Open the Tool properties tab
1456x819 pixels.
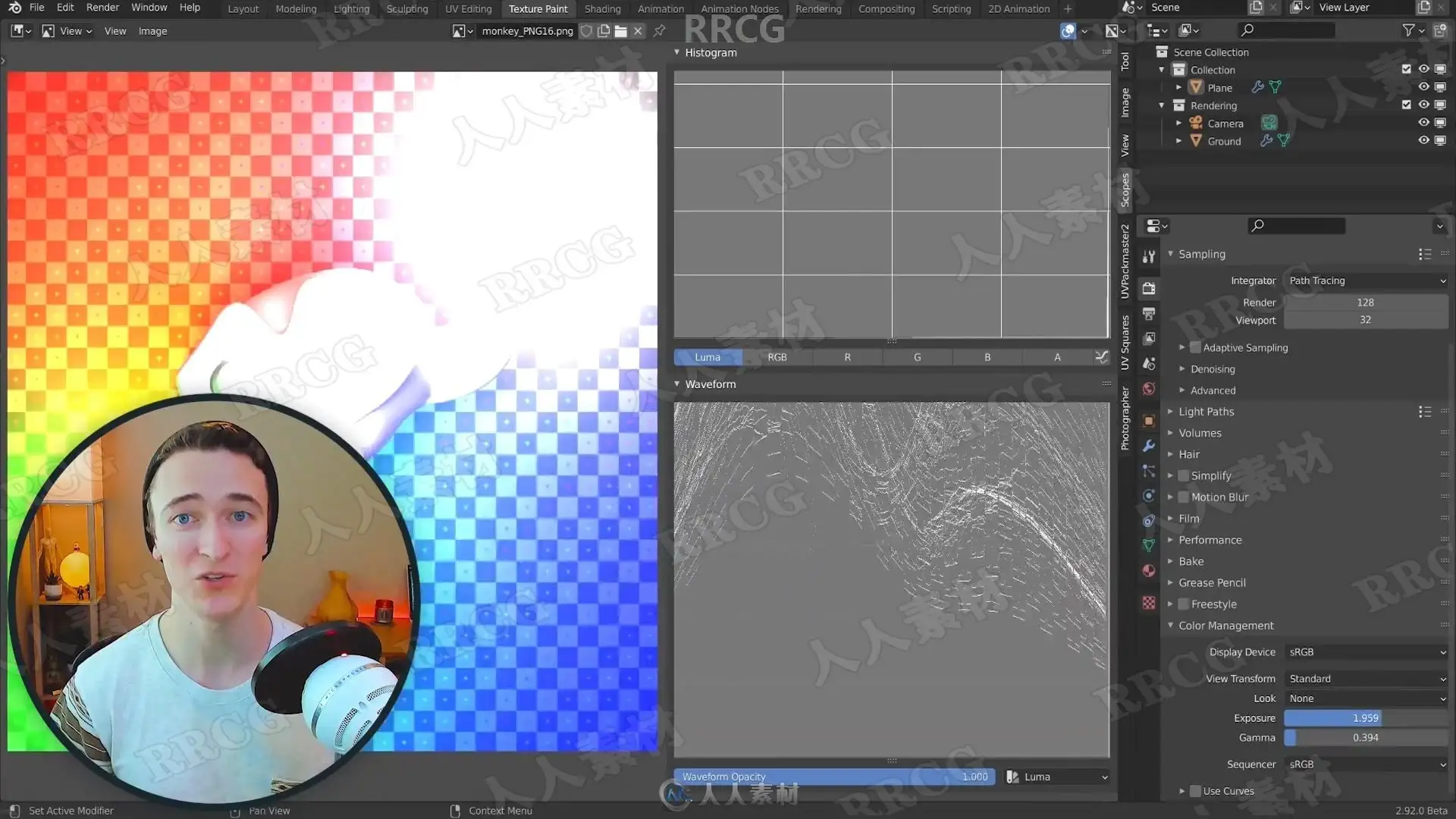coord(1149,256)
